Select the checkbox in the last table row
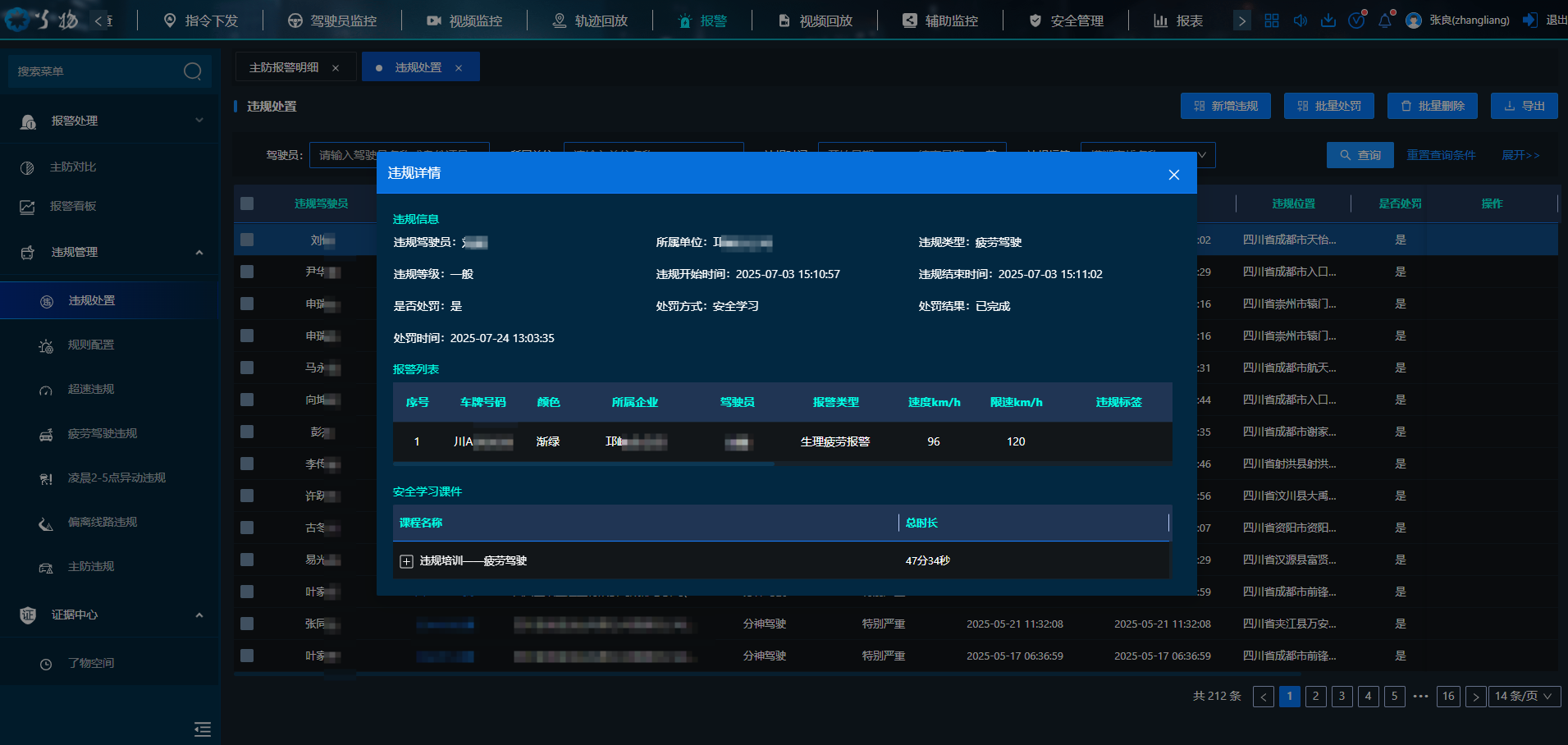 247,656
